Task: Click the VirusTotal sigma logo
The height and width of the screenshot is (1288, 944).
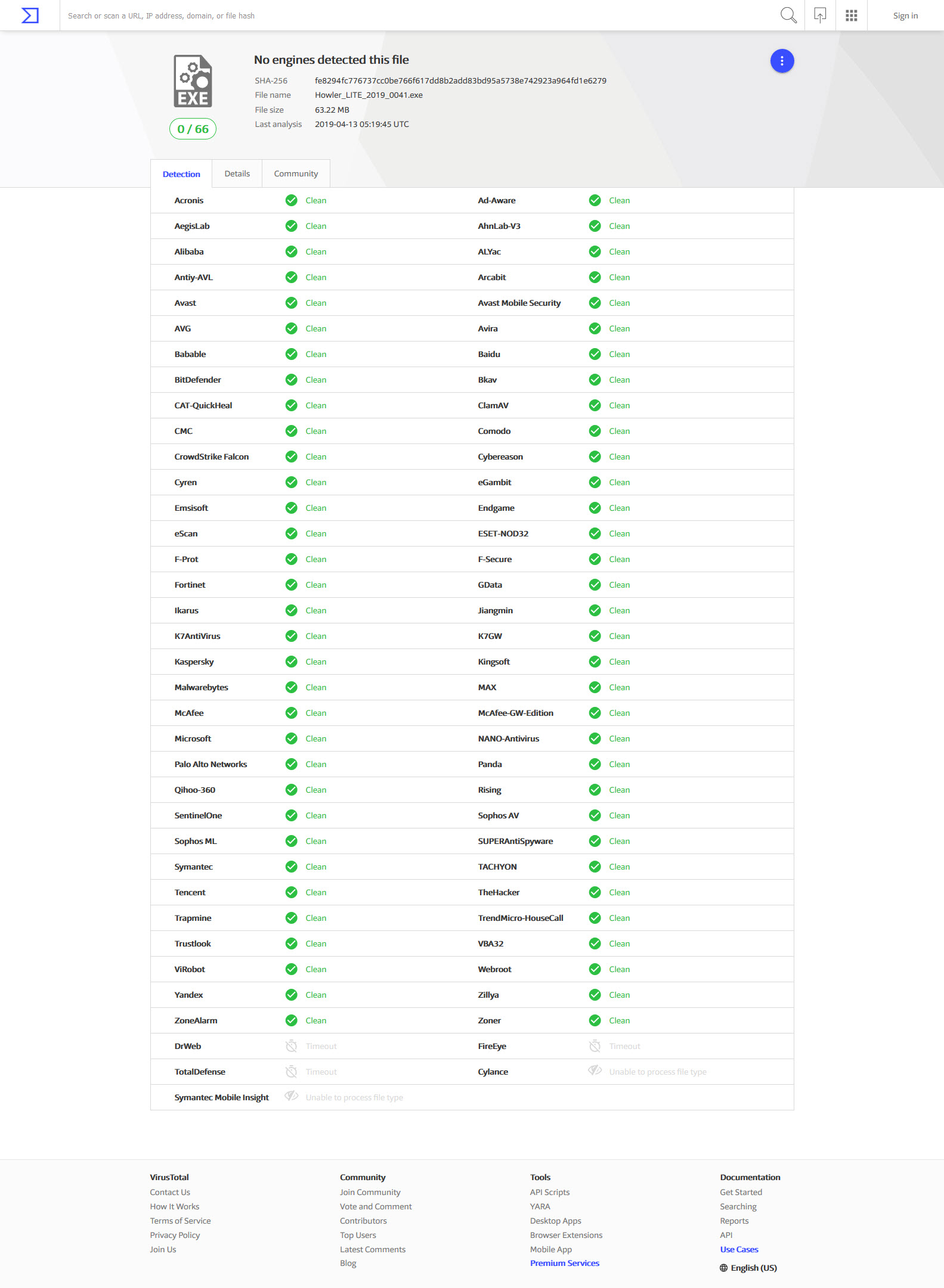Action: point(30,15)
